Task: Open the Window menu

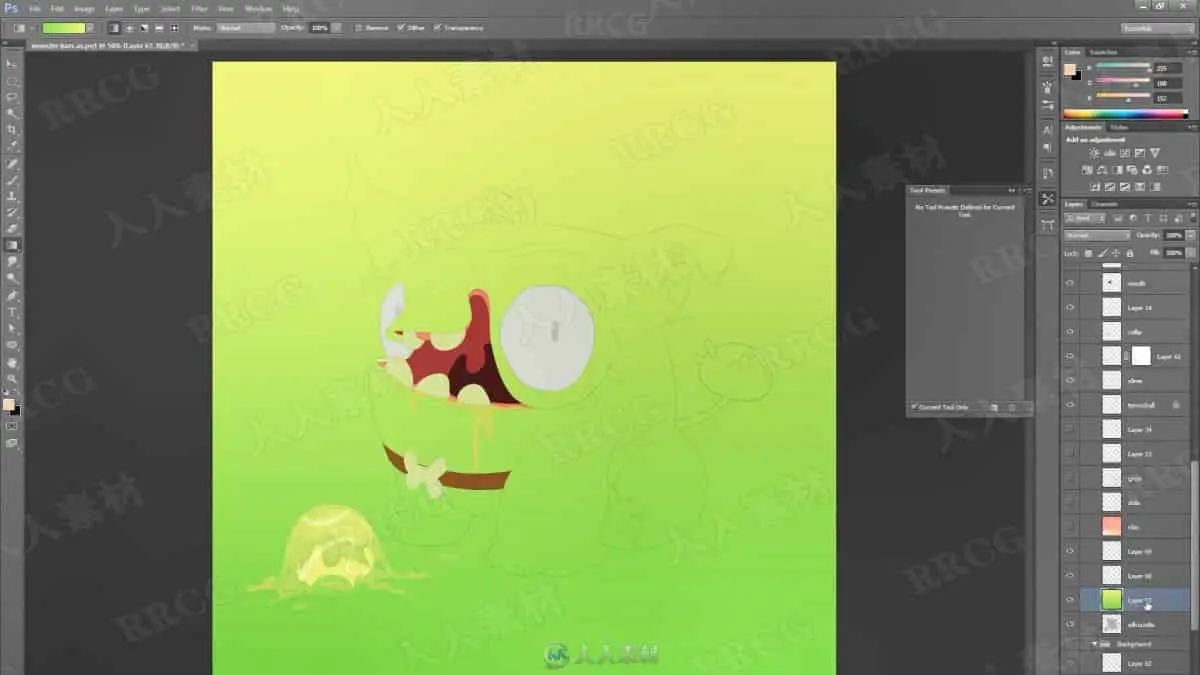Action: pyautogui.click(x=258, y=8)
